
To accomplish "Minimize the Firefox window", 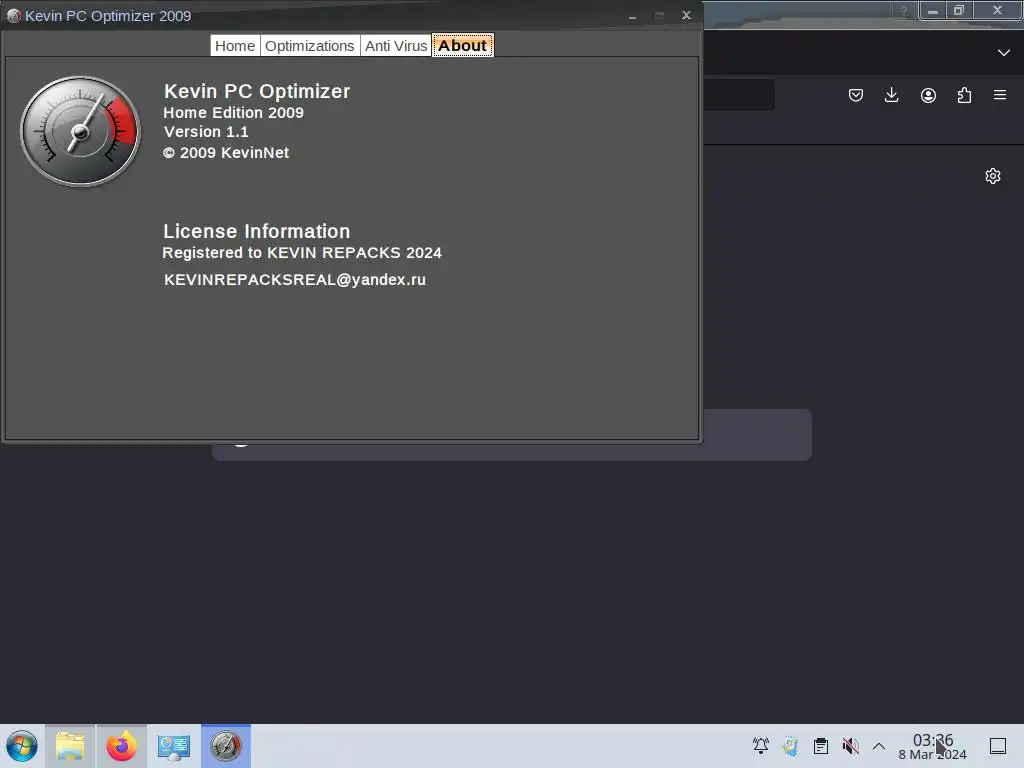I will pyautogui.click(x=933, y=10).
